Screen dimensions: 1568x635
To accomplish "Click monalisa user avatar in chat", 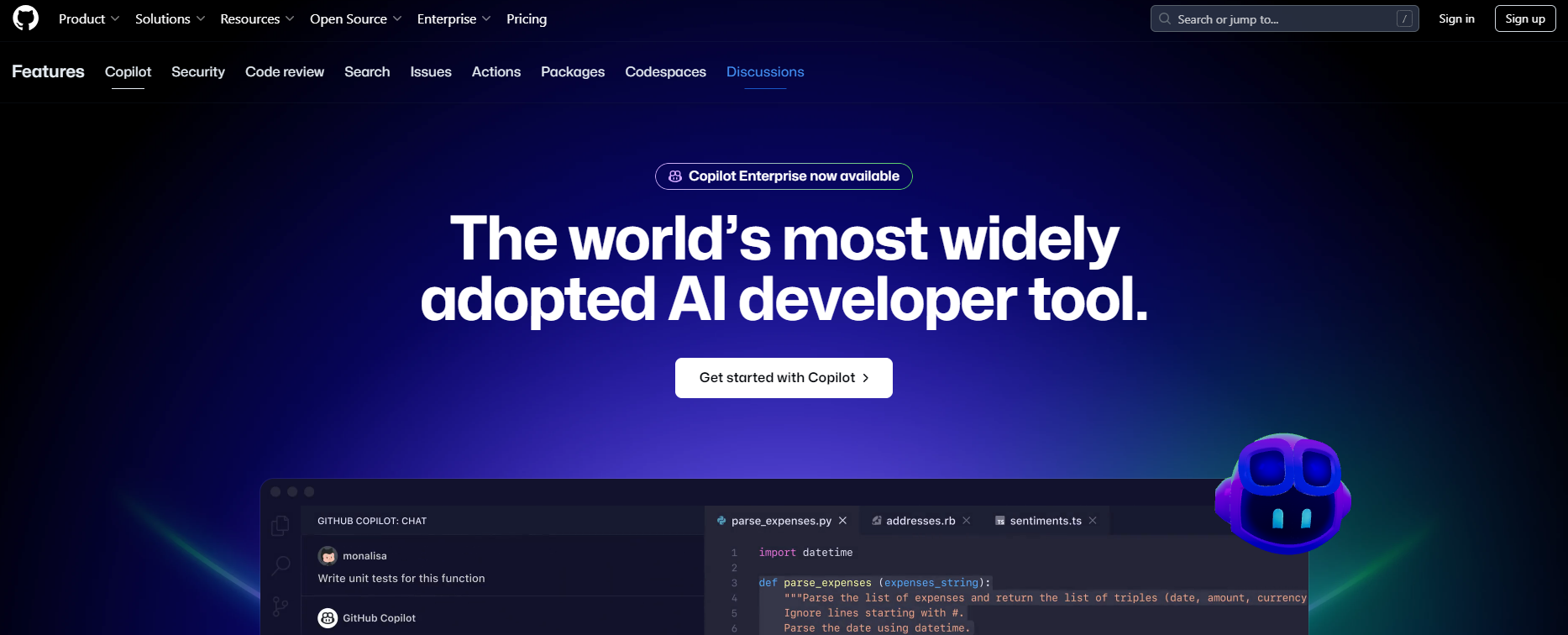I will pyautogui.click(x=328, y=556).
